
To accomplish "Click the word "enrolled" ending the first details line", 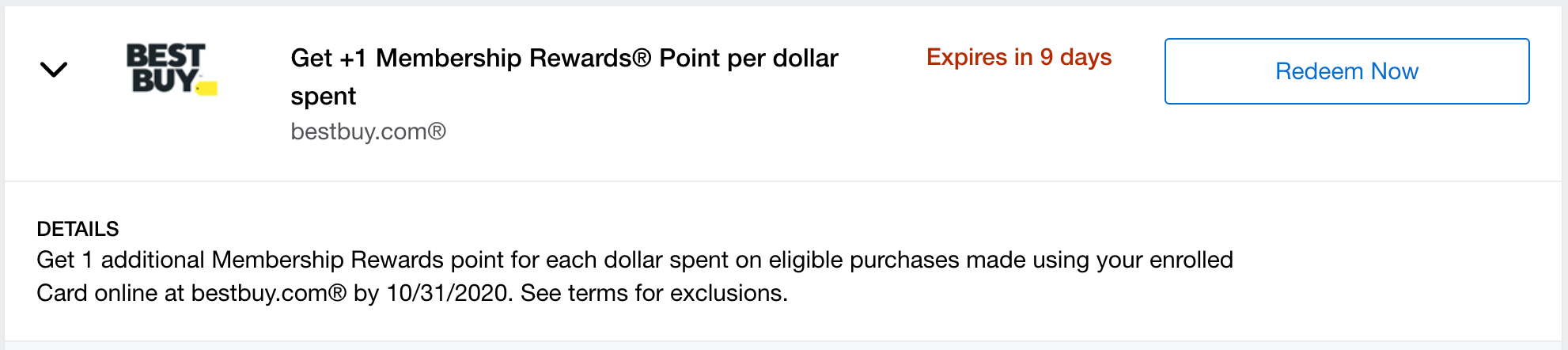I will 1191,260.
